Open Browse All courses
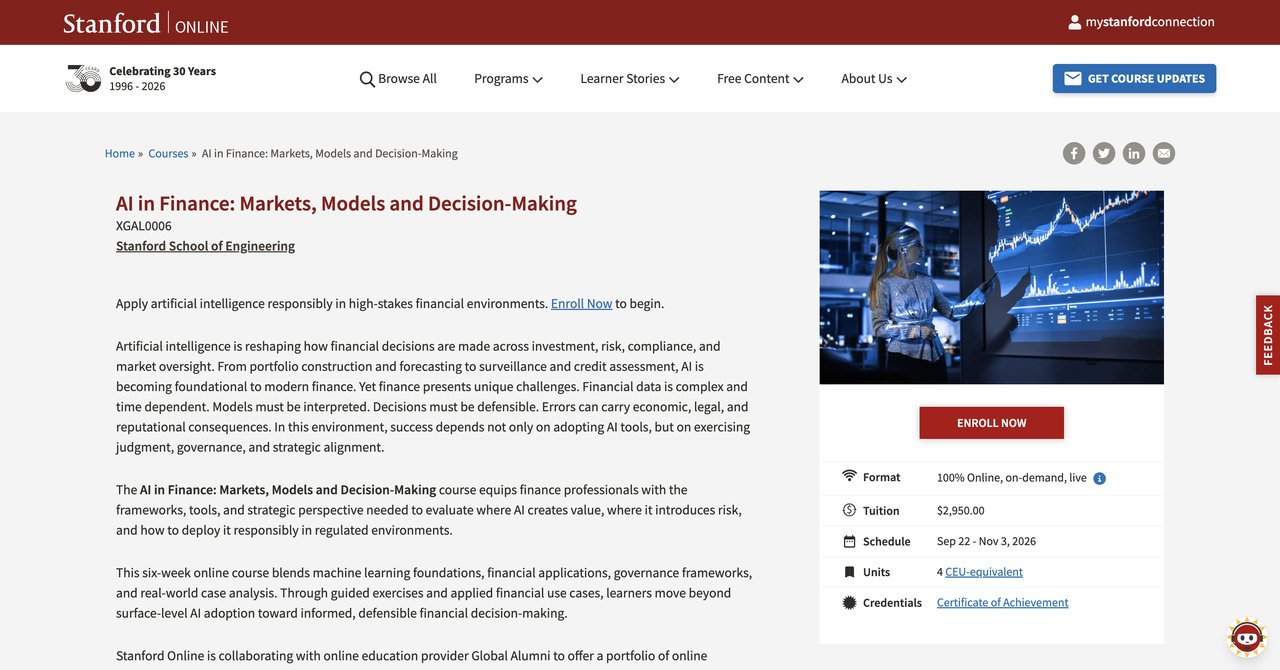This screenshot has height=670, width=1280. [x=398, y=79]
